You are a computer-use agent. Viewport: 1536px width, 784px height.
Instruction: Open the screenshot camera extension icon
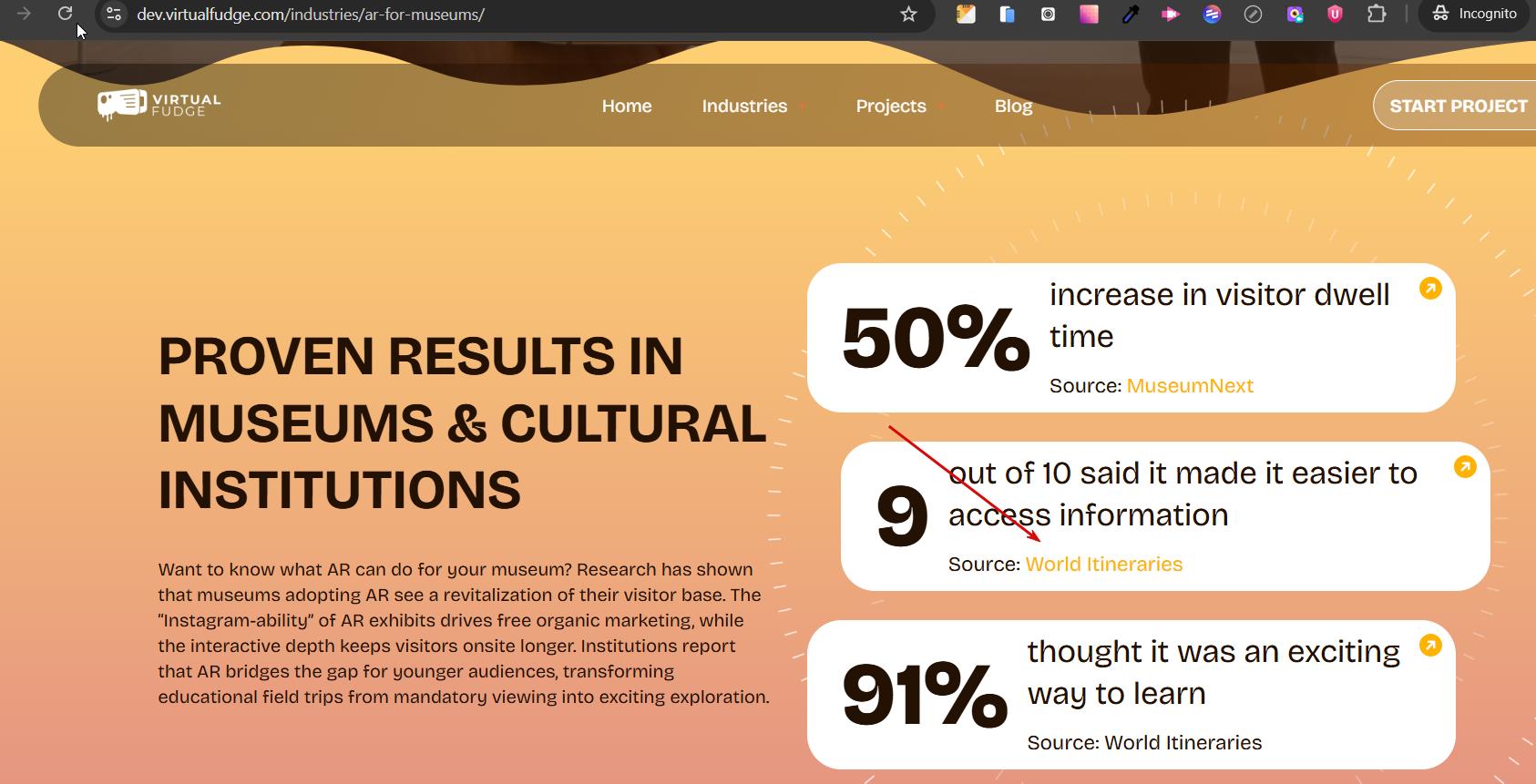(1048, 14)
